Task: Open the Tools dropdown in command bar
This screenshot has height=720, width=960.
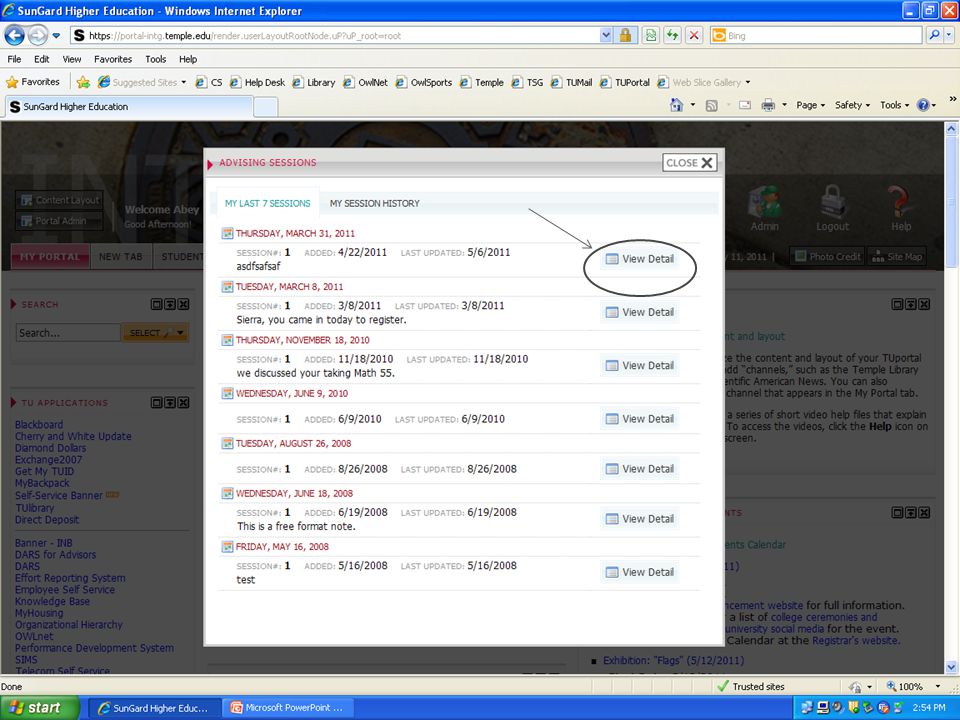Action: (x=894, y=105)
